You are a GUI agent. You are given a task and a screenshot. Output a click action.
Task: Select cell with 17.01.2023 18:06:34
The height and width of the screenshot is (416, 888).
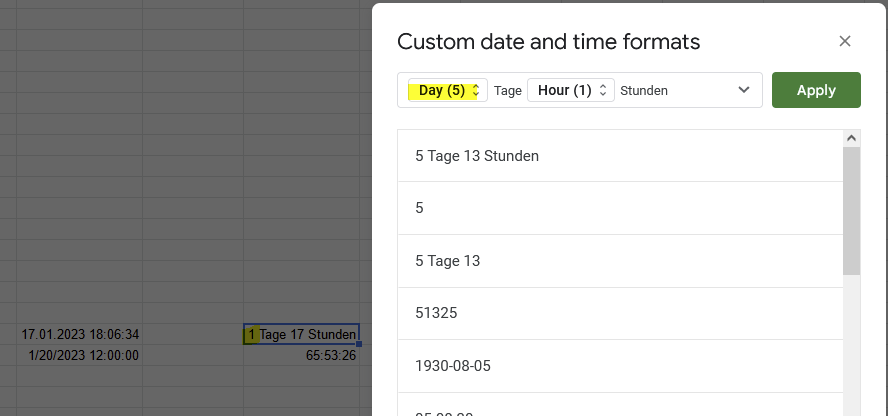(81, 334)
